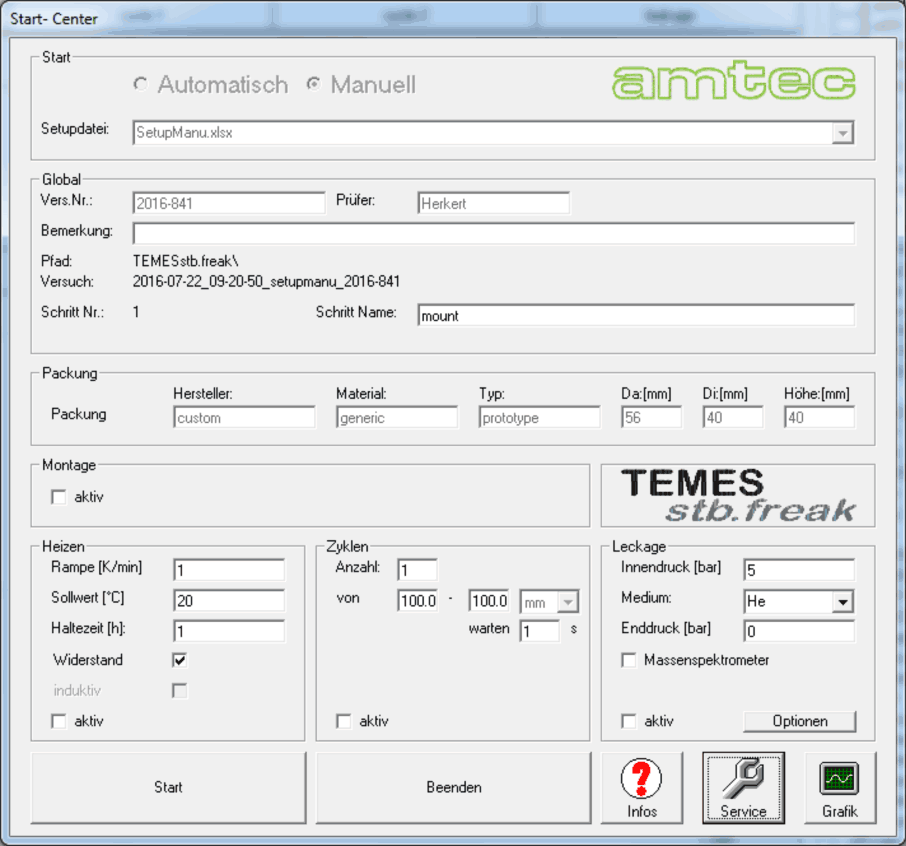Click the Prüfer field

[493, 203]
